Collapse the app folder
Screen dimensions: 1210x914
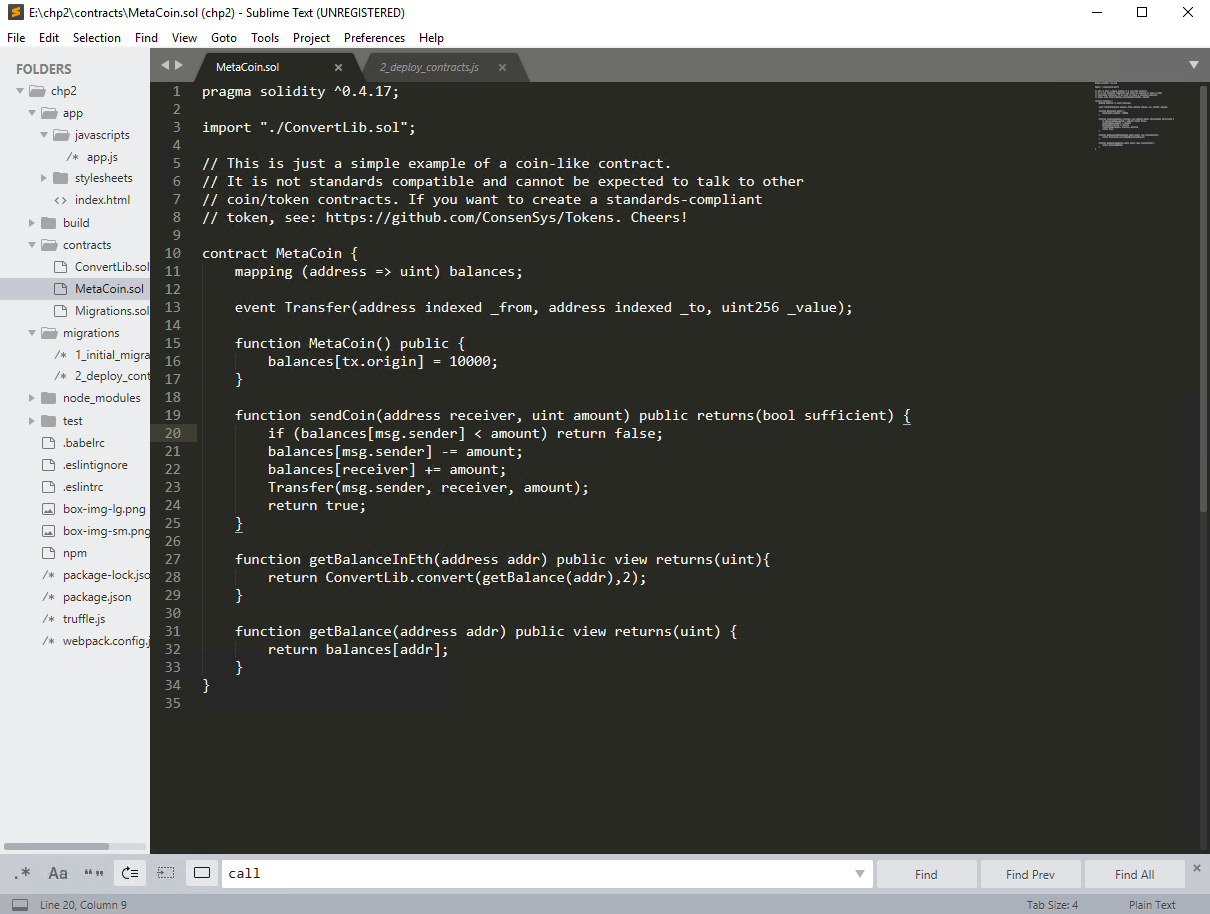pos(32,113)
